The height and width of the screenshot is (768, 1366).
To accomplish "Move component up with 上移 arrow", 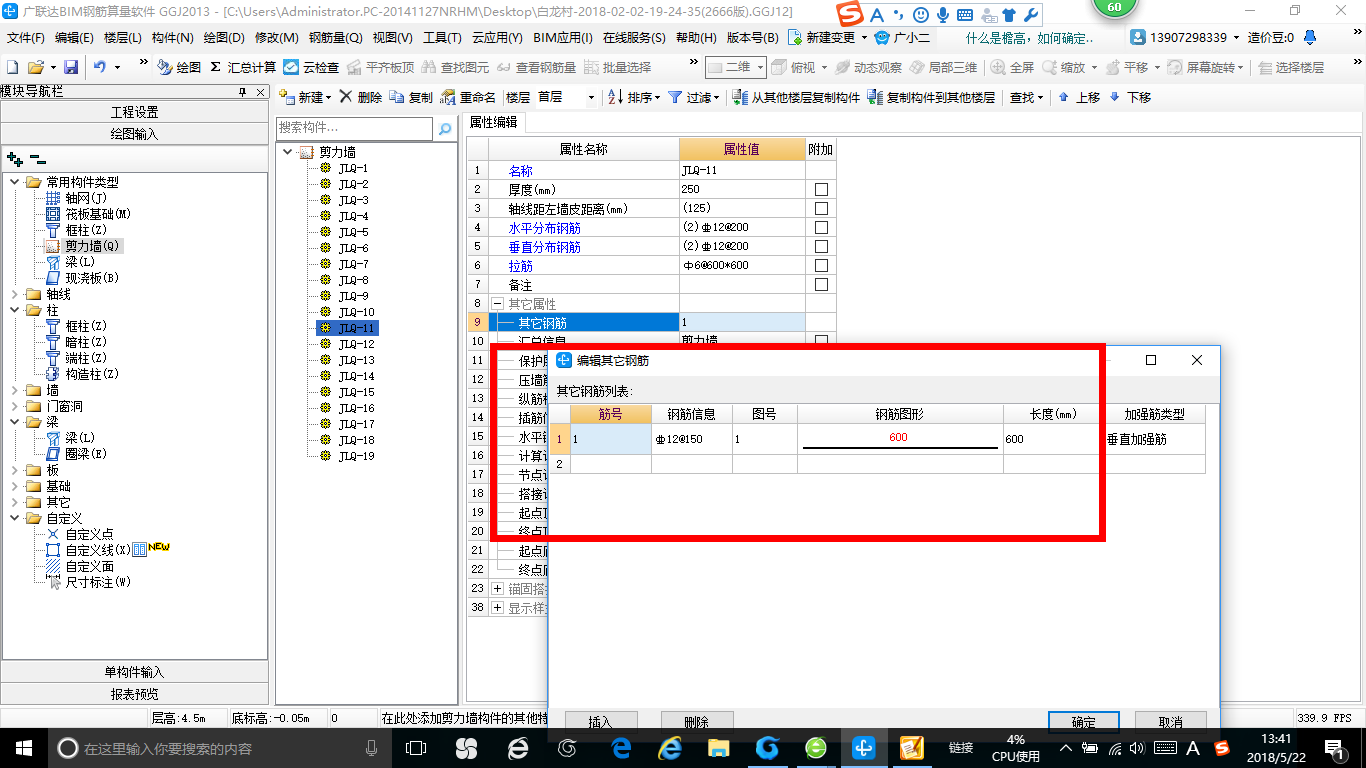I will (x=1079, y=97).
